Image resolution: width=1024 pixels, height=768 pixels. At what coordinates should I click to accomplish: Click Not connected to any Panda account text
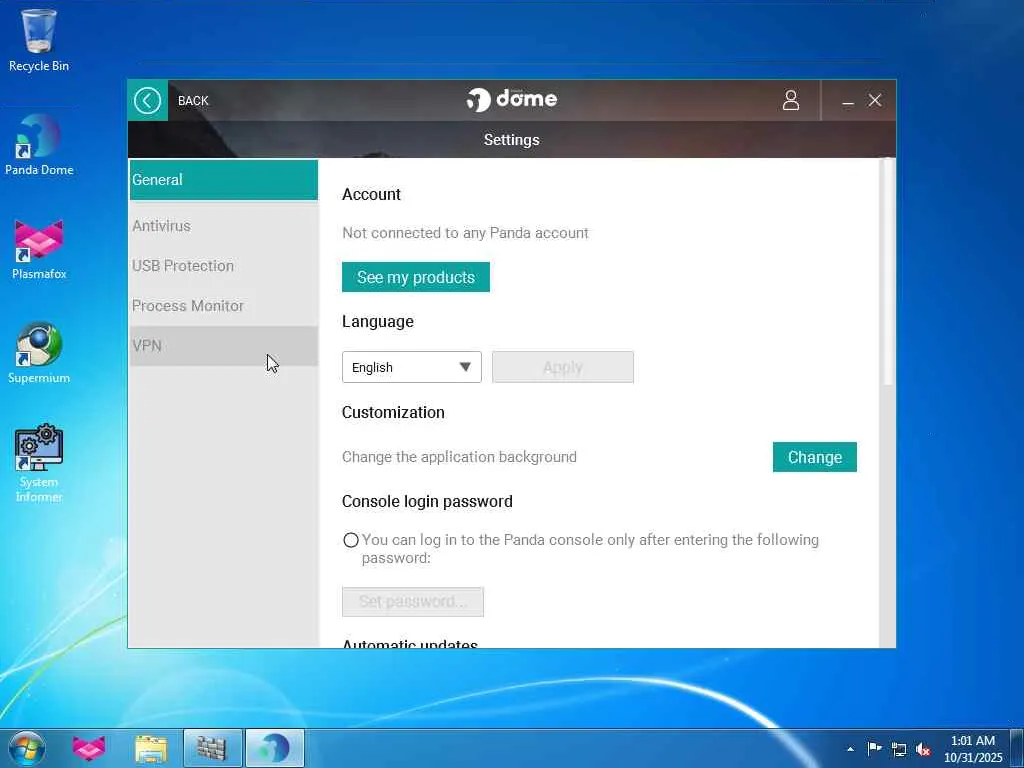[x=465, y=233]
